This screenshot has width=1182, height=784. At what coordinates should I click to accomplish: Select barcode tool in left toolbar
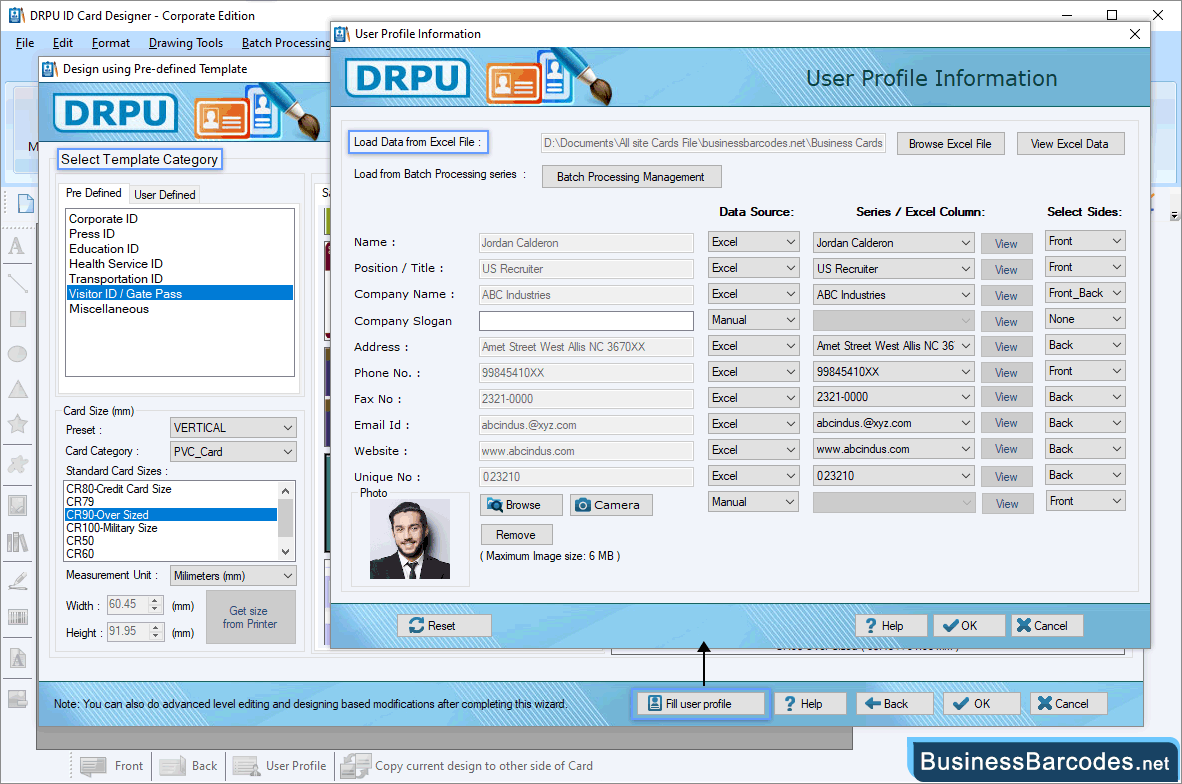(17, 618)
